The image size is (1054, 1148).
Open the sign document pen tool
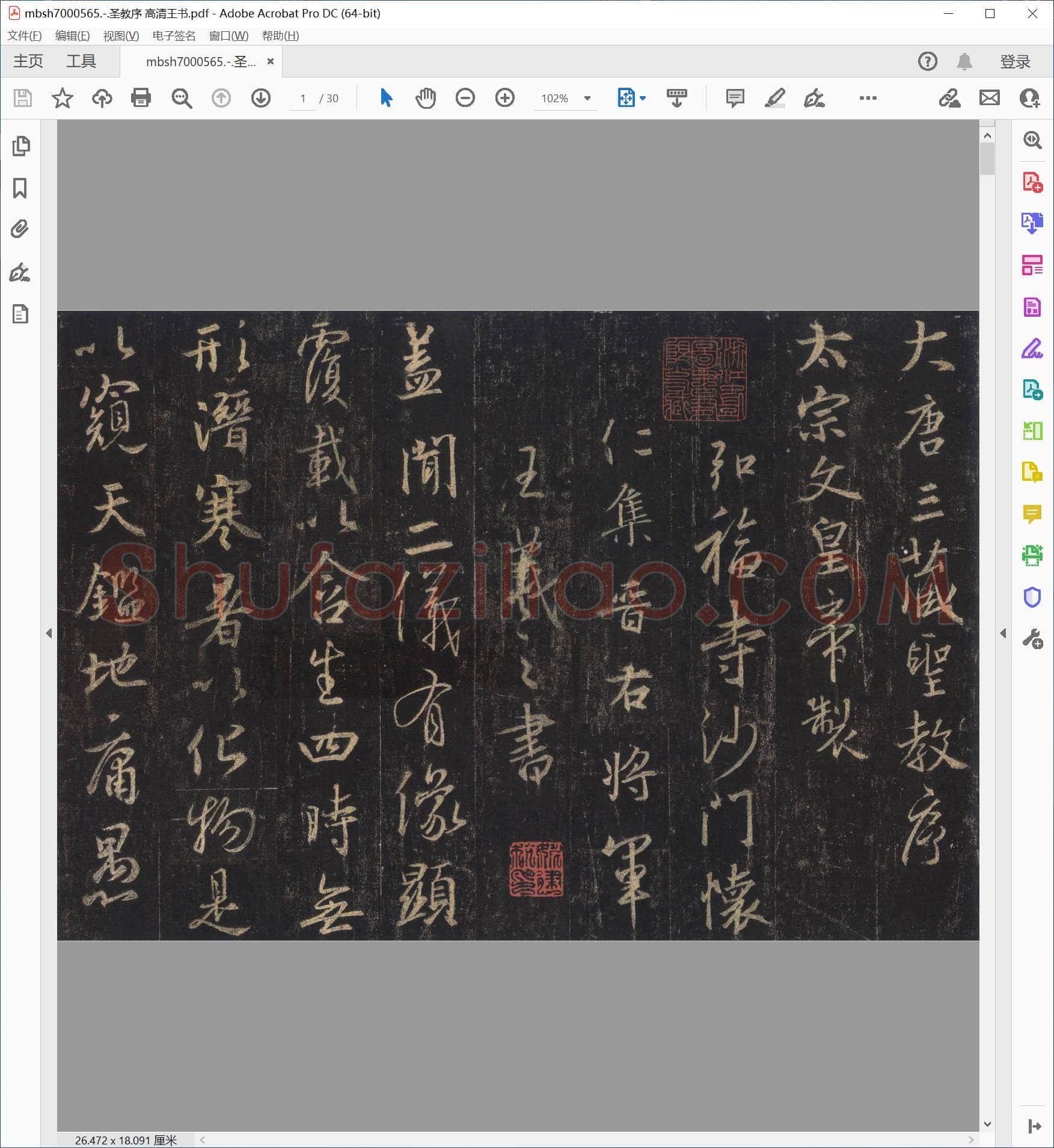point(813,98)
